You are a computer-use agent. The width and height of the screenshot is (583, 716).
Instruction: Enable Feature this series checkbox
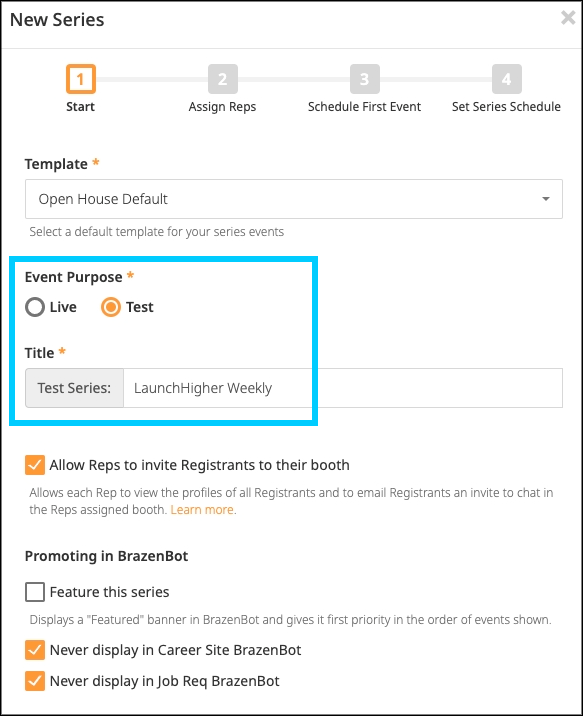tap(35, 592)
